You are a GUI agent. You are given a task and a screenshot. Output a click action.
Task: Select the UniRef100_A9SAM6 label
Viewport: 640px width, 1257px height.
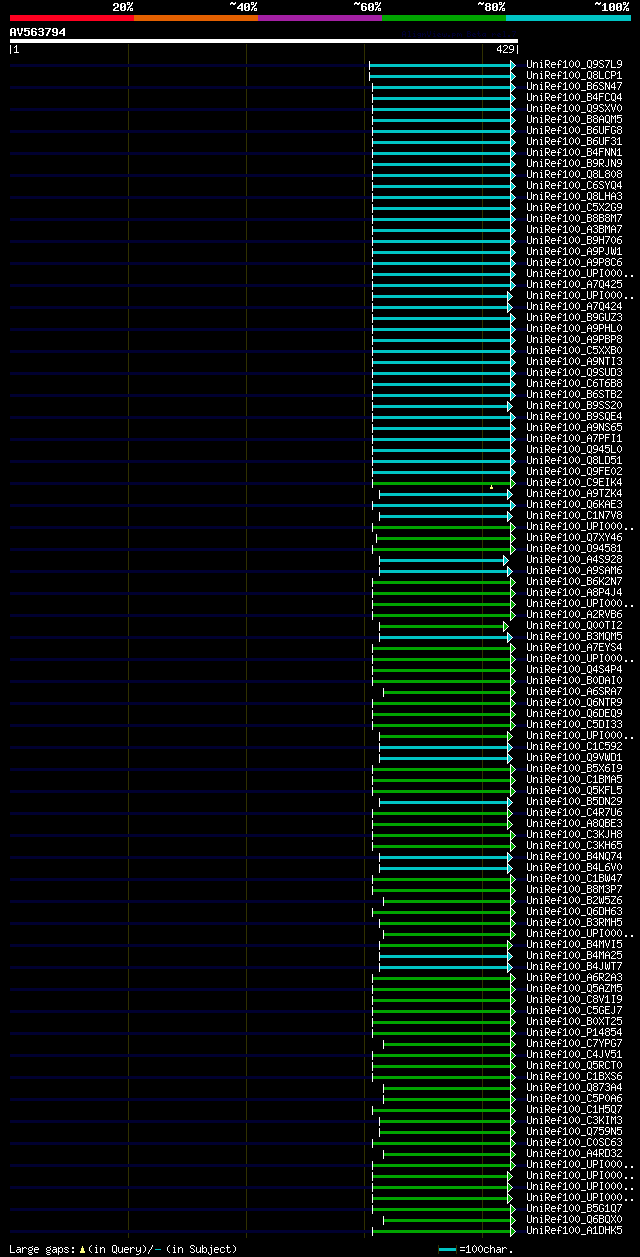point(574,570)
